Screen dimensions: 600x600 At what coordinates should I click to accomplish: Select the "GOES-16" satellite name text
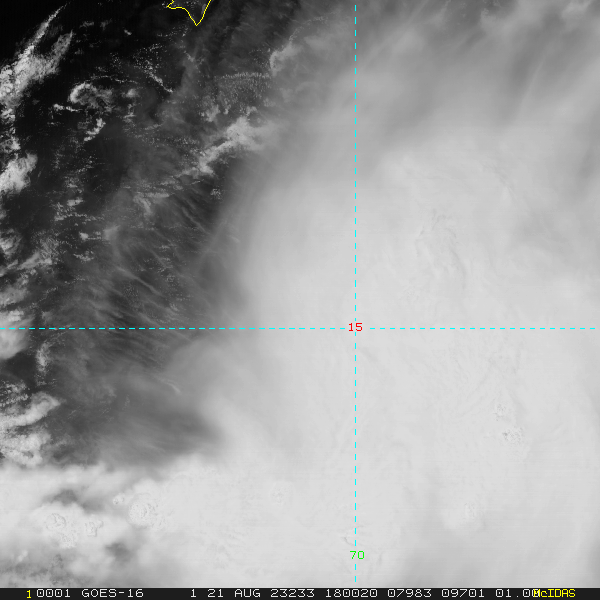point(112,593)
